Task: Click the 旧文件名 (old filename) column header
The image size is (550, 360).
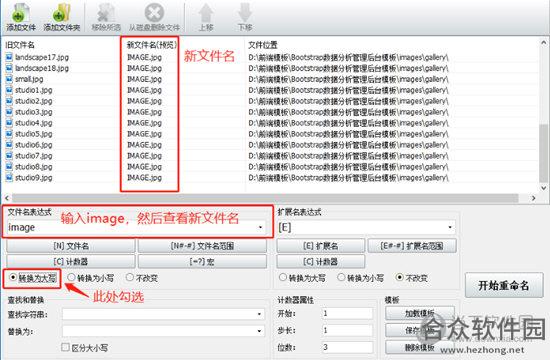Action: click(x=20, y=45)
